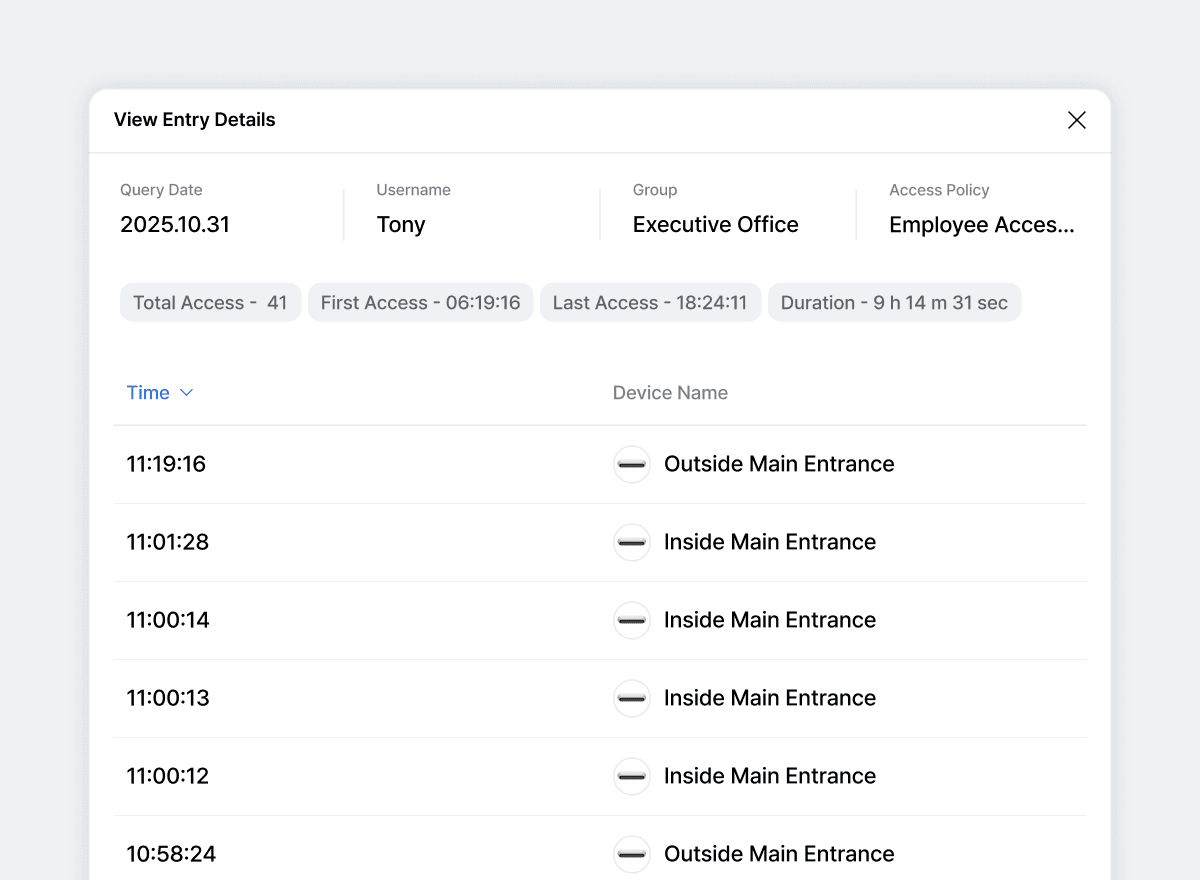The image size is (1200, 880).
Task: Select the device icon in the 11:00:12 row
Action: pyautogui.click(x=631, y=776)
